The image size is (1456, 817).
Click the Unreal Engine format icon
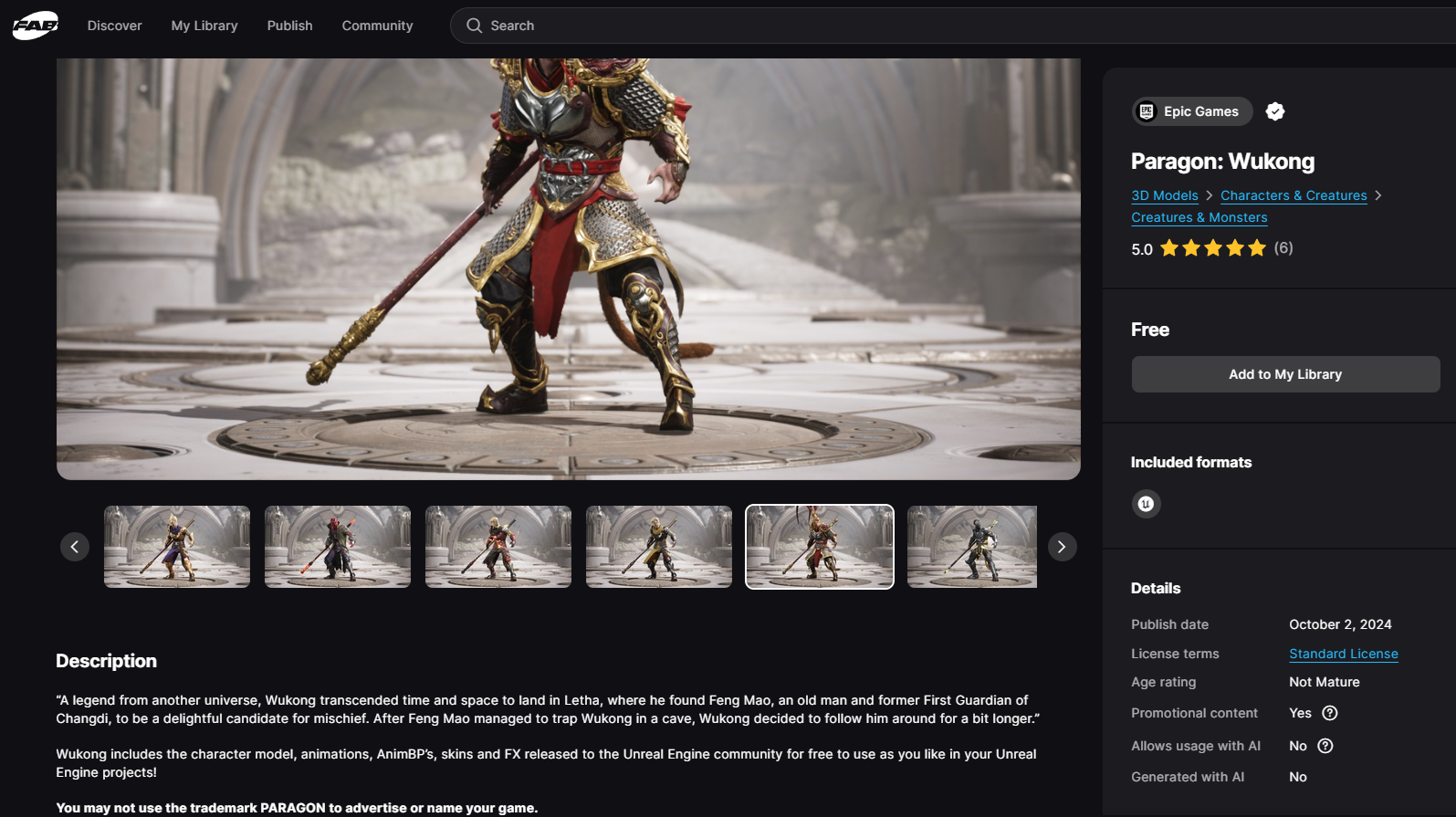[x=1146, y=504]
